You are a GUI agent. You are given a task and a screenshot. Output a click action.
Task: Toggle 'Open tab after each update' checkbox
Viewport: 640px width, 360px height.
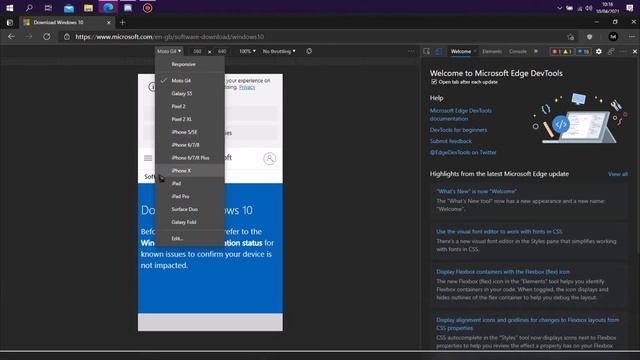[434, 82]
